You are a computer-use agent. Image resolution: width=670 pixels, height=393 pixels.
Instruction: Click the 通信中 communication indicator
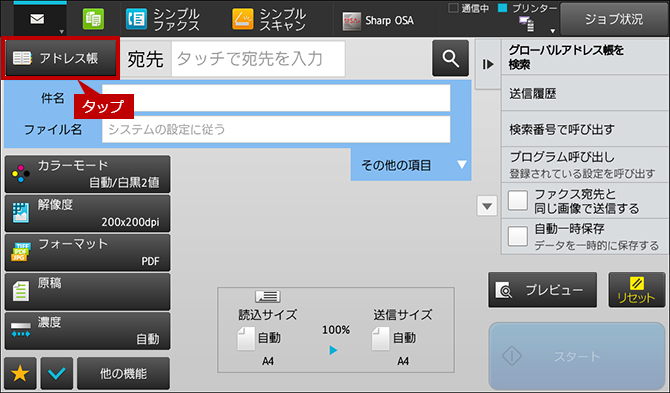[x=468, y=8]
